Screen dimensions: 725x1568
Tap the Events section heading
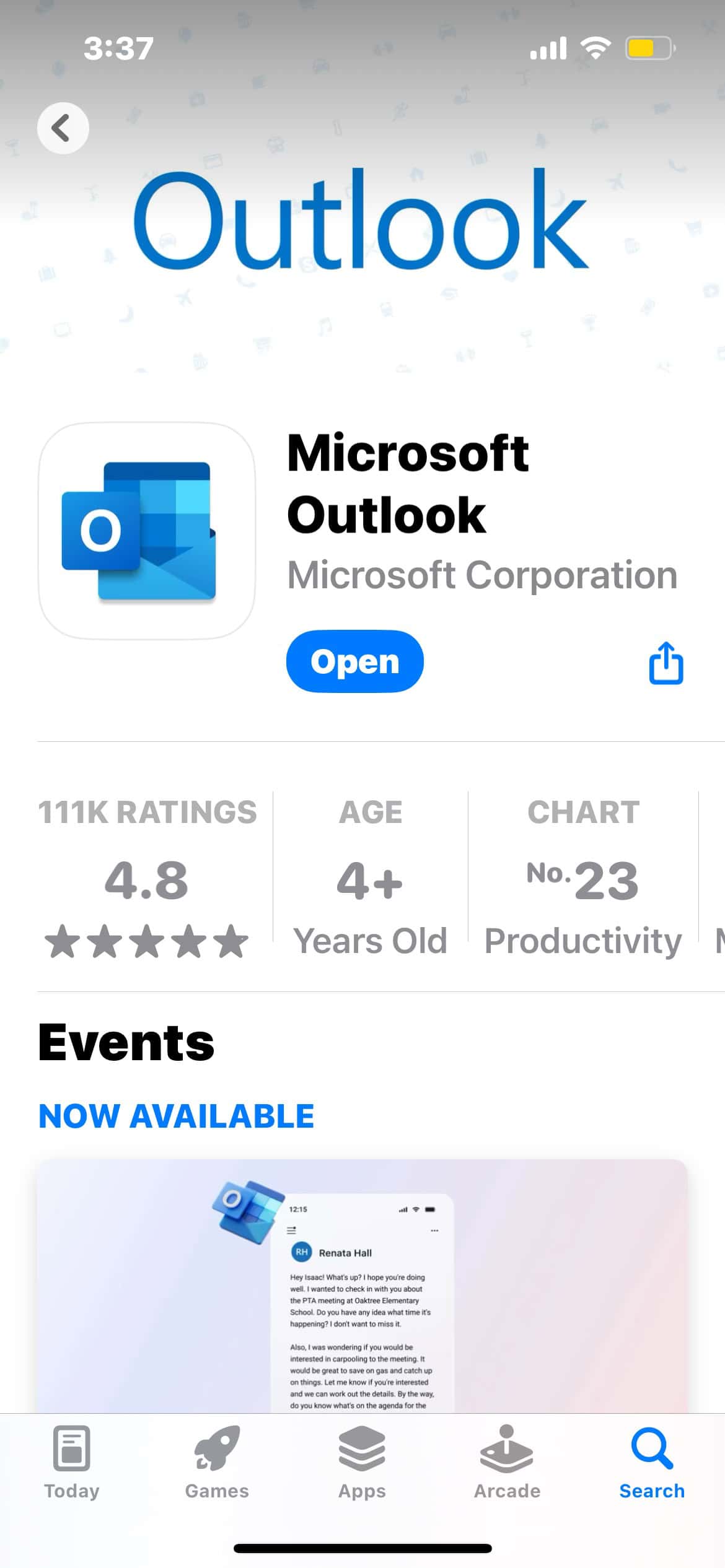tap(126, 1043)
